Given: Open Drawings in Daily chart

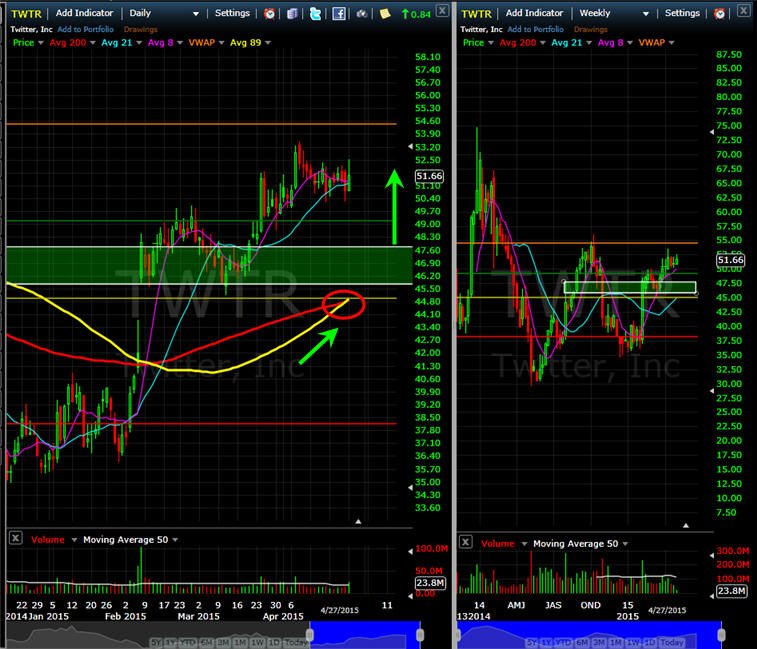Looking at the screenshot, I should [x=140, y=29].
